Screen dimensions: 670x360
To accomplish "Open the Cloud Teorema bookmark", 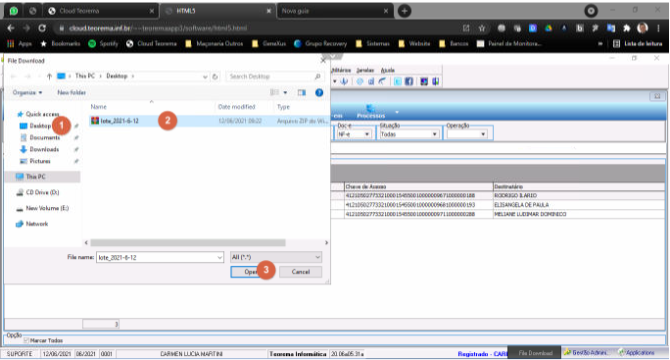I will coord(152,44).
